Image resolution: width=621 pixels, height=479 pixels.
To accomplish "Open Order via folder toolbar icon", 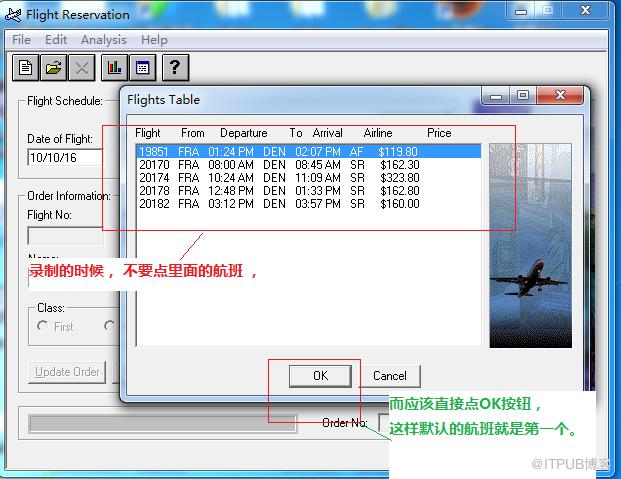I will 53,68.
